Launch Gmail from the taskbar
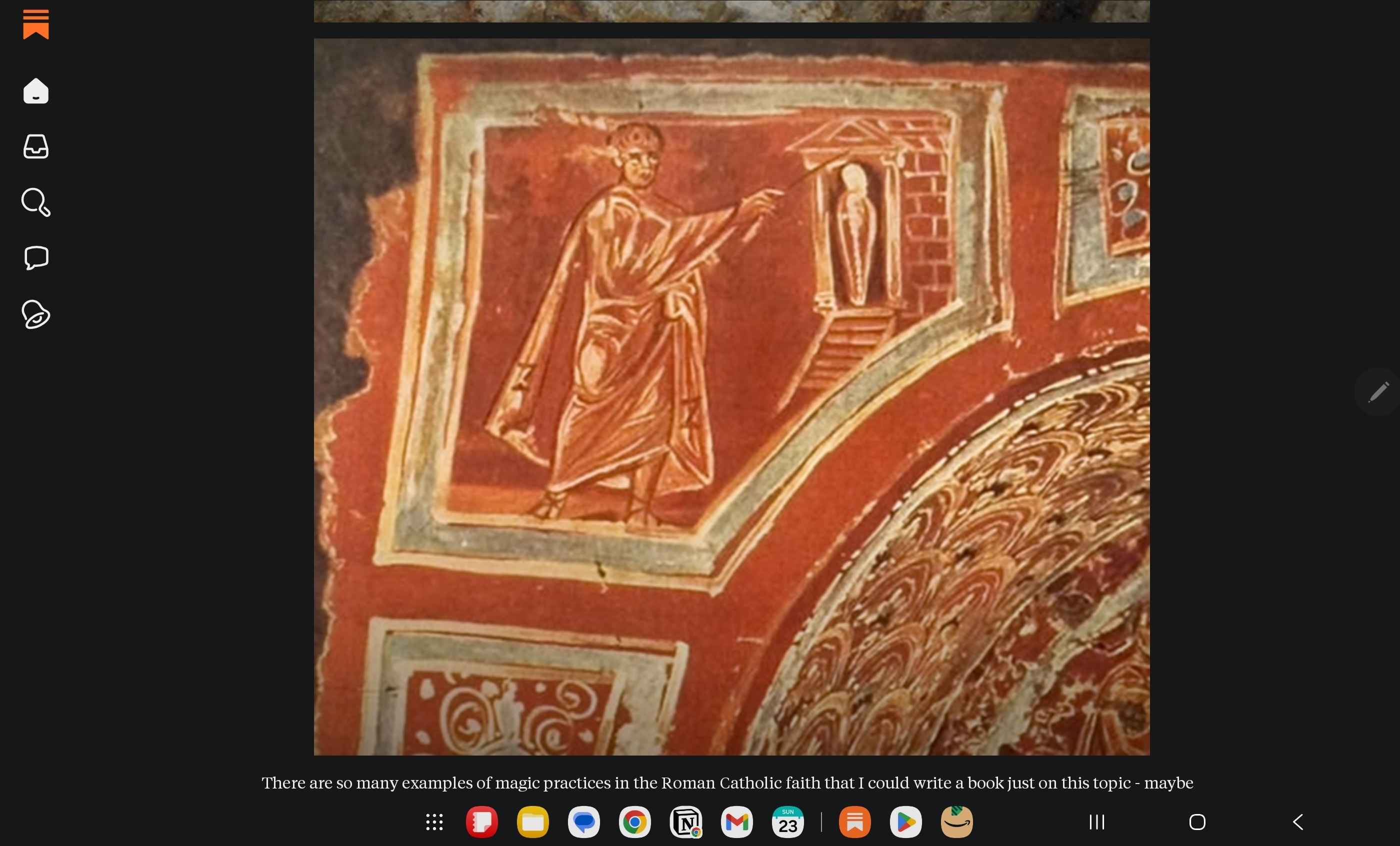The height and width of the screenshot is (846, 1400). coord(737,822)
